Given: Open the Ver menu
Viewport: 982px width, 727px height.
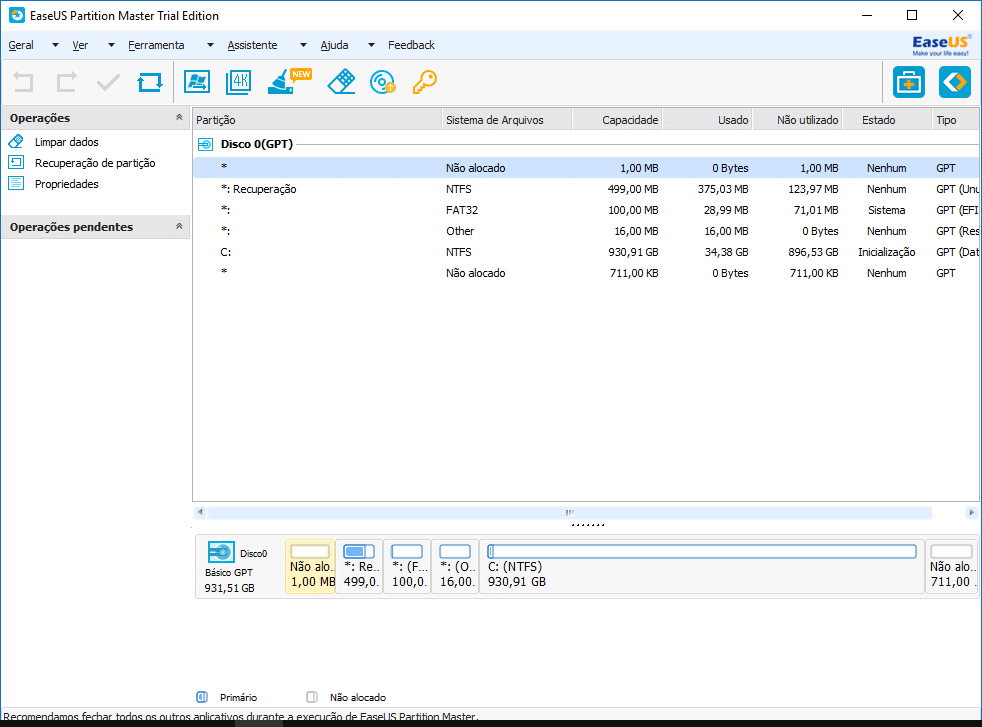Looking at the screenshot, I should 80,45.
